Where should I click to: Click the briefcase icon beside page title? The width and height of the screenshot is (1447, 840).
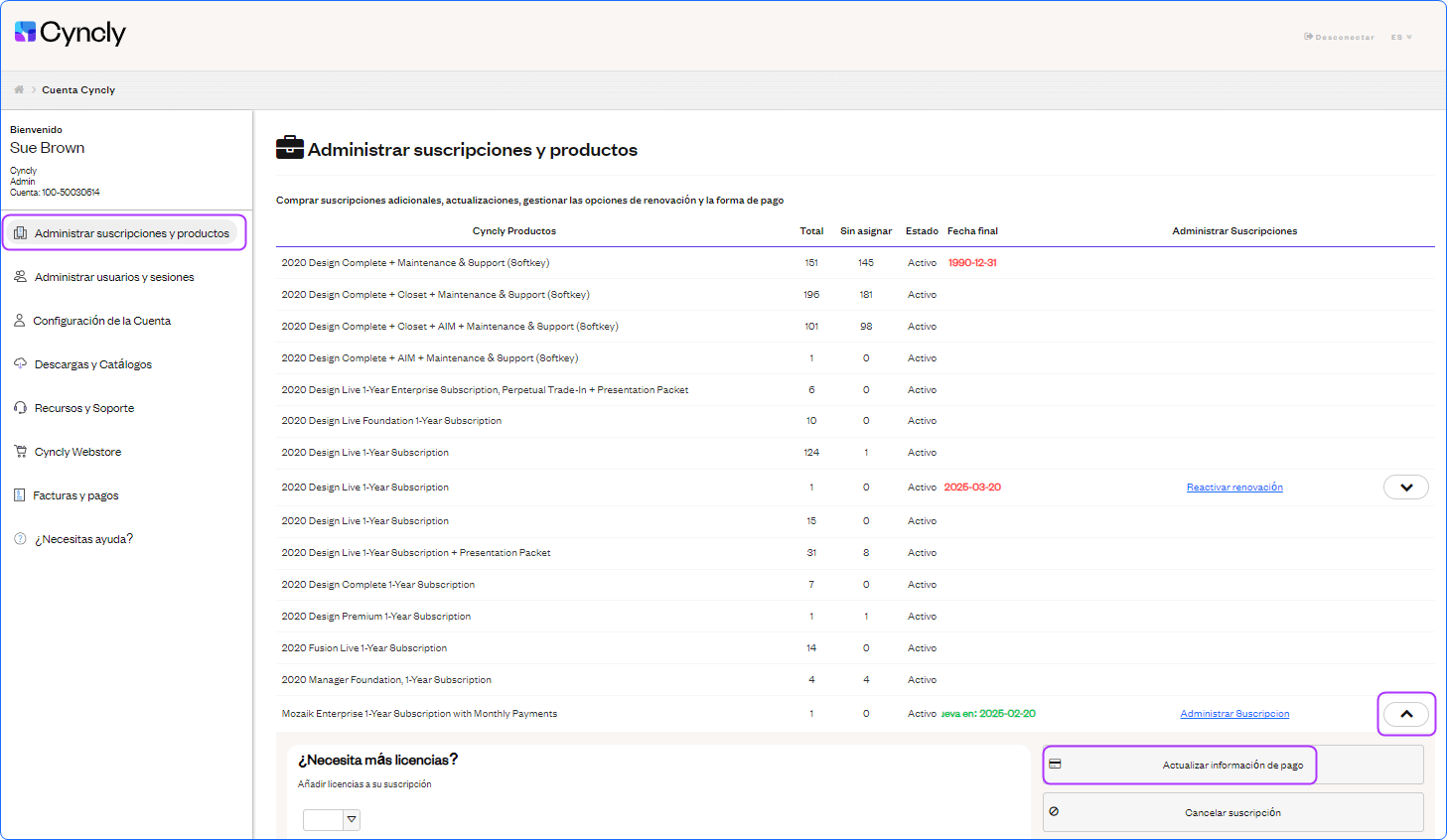point(290,147)
